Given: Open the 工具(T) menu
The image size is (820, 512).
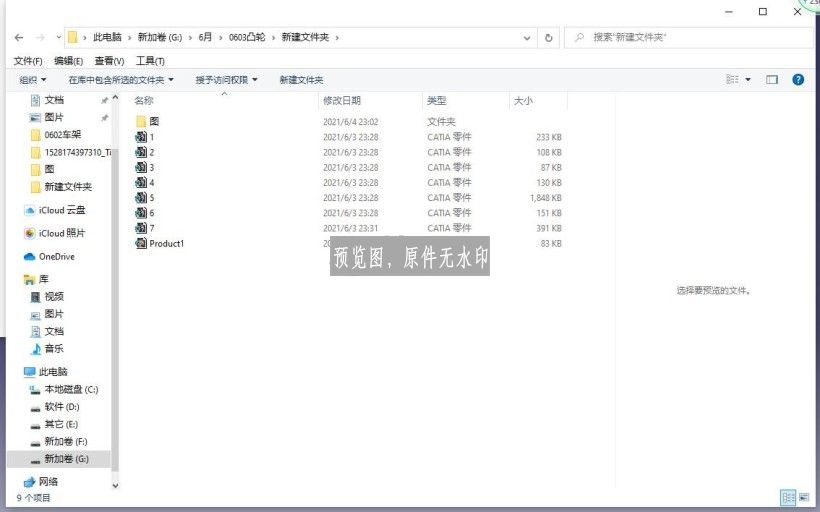Looking at the screenshot, I should [150, 61].
